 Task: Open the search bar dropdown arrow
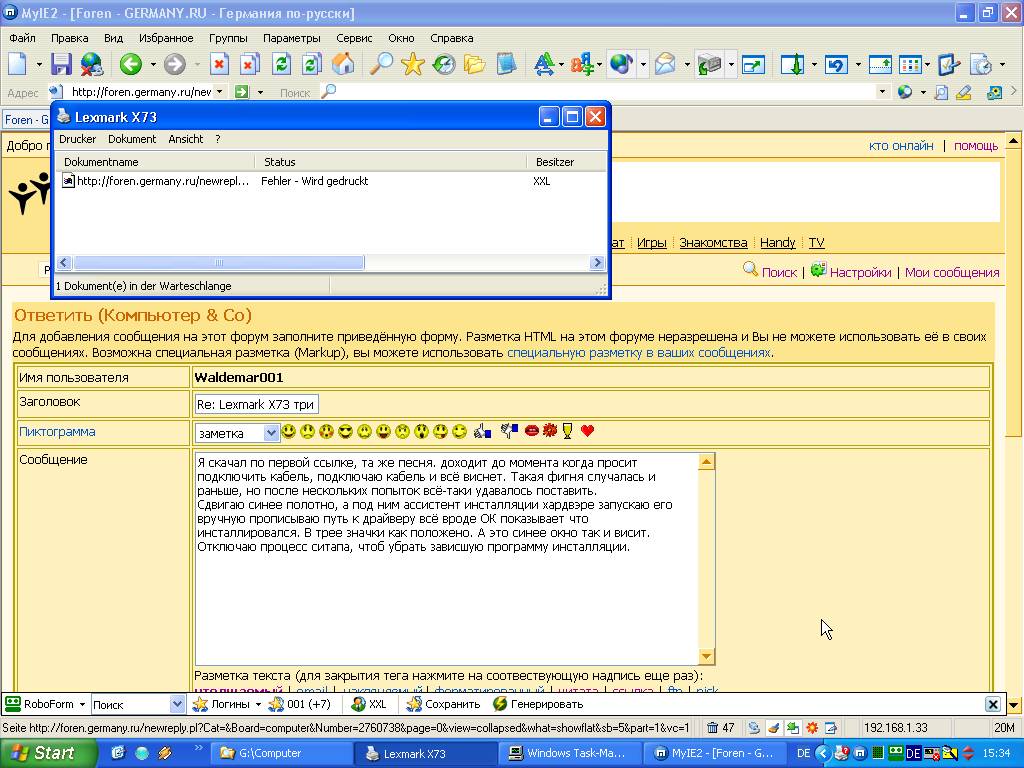coord(882,92)
